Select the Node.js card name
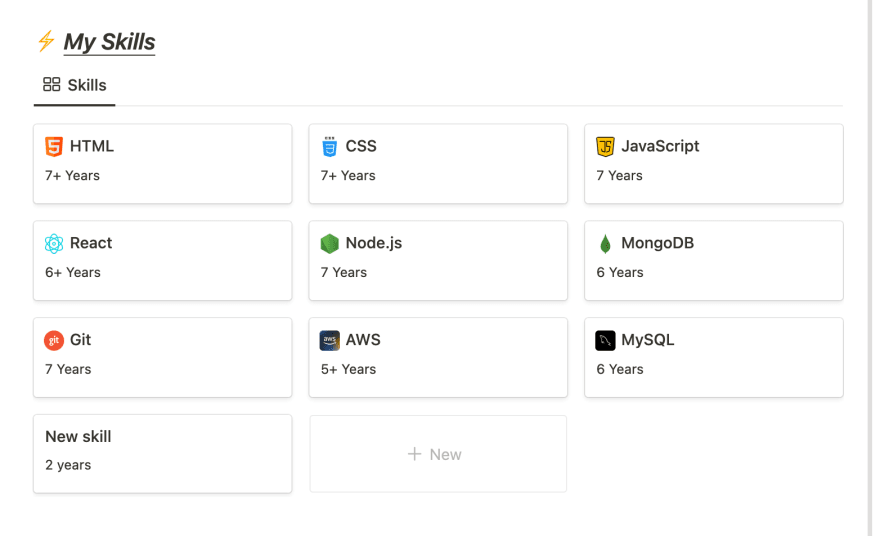Screen dimensions: 880x536 (x=374, y=243)
